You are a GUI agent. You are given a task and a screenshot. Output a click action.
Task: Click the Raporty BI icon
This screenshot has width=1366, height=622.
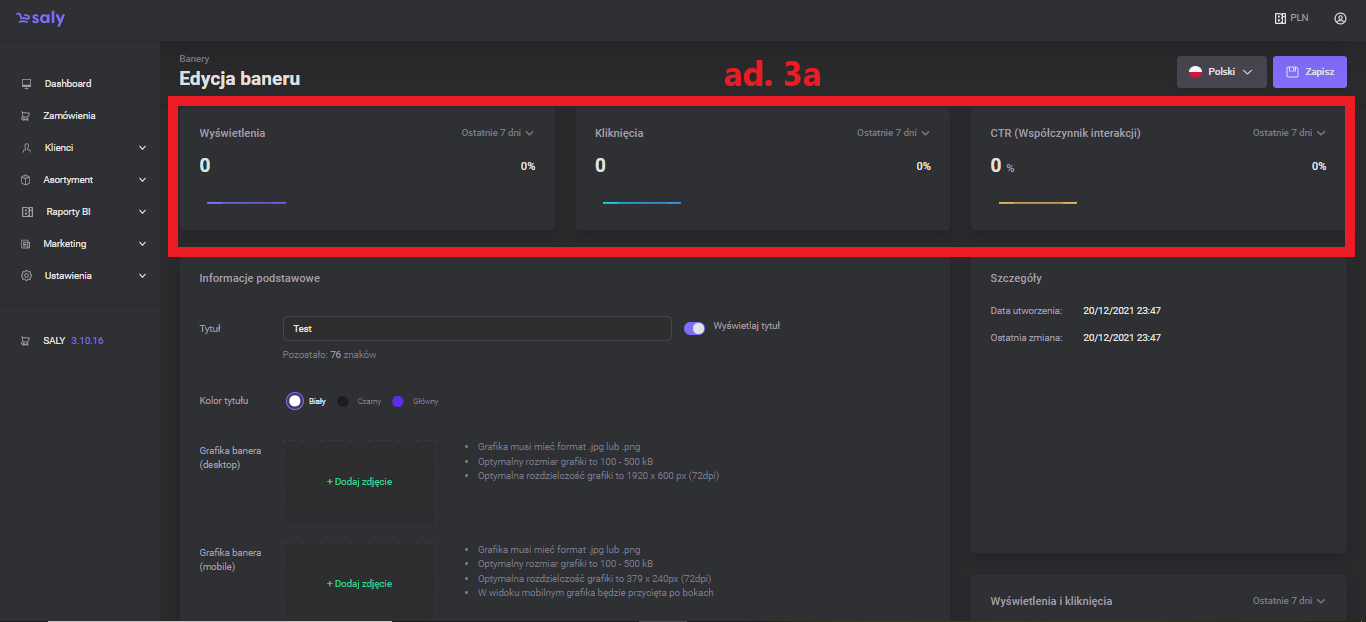pyautogui.click(x=26, y=212)
